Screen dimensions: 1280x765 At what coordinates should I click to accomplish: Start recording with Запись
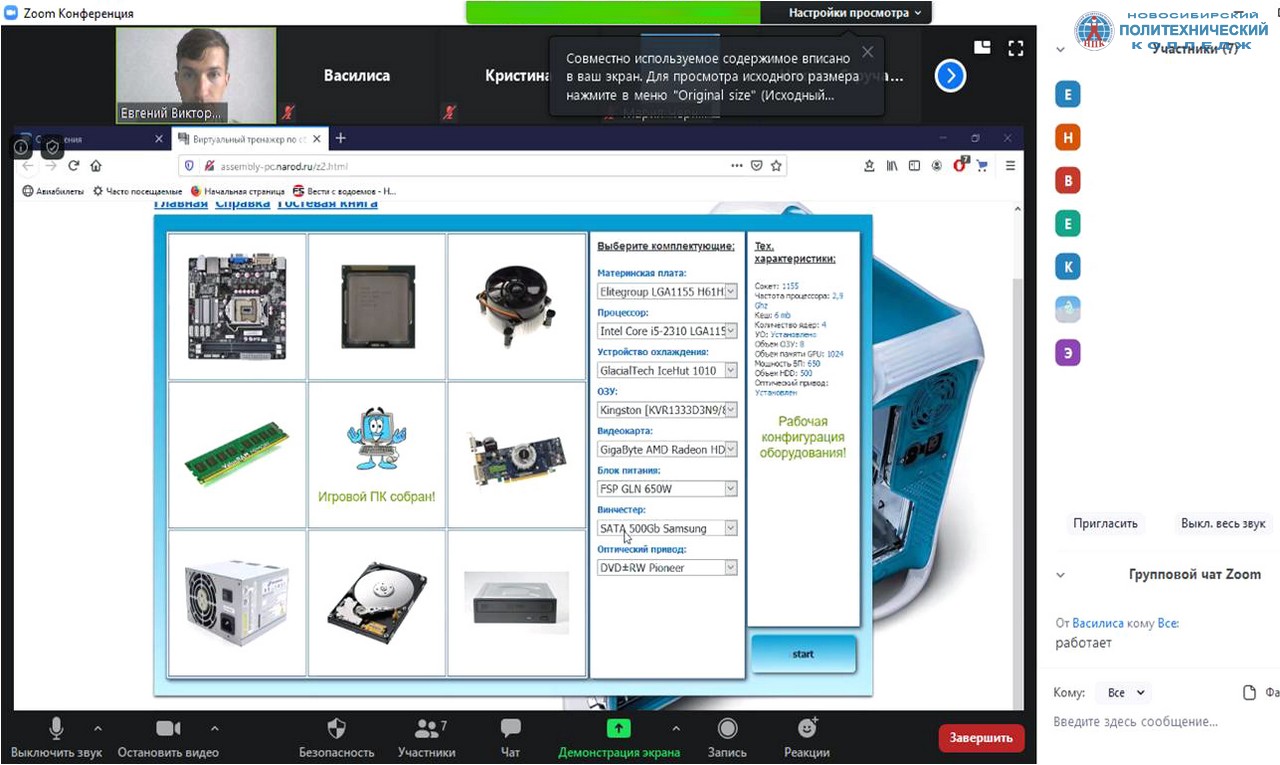tap(727, 739)
